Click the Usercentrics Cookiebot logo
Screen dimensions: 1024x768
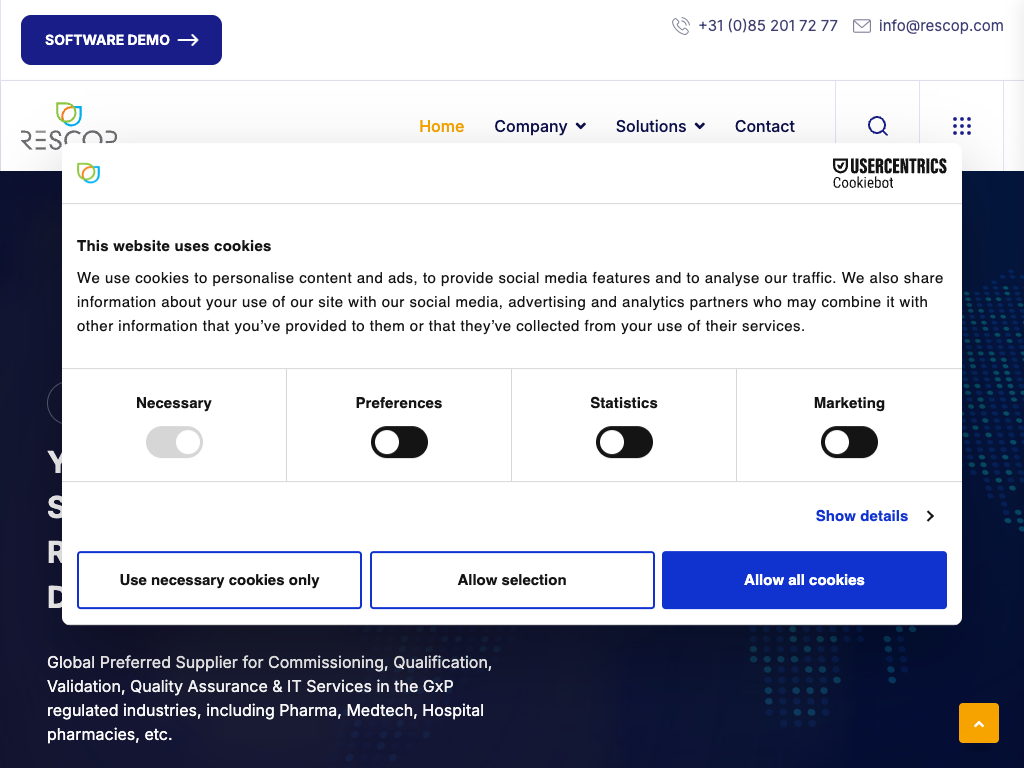tap(889, 172)
